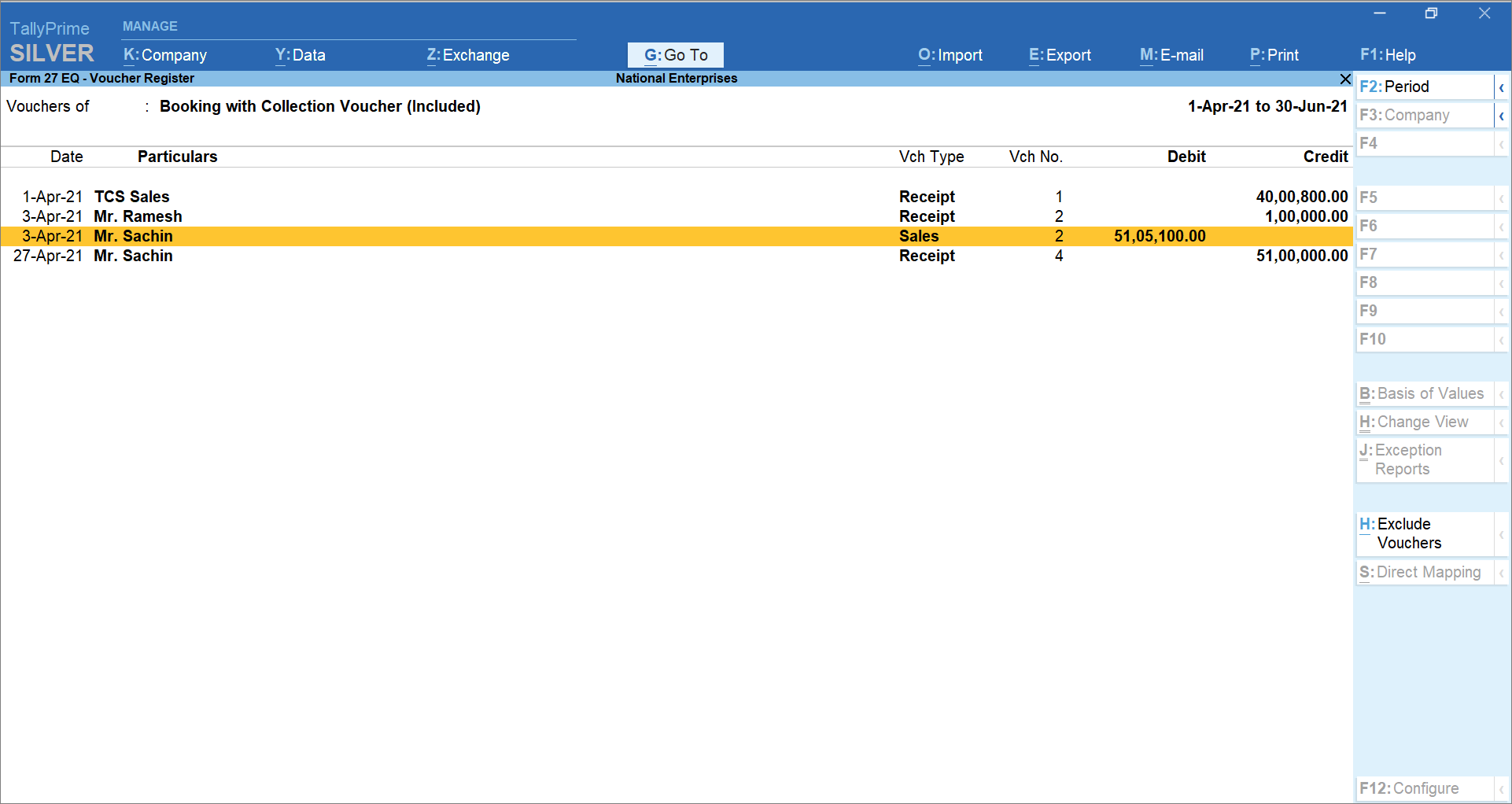Expand chevron beside H: Exclude Vouchers

click(x=1502, y=534)
